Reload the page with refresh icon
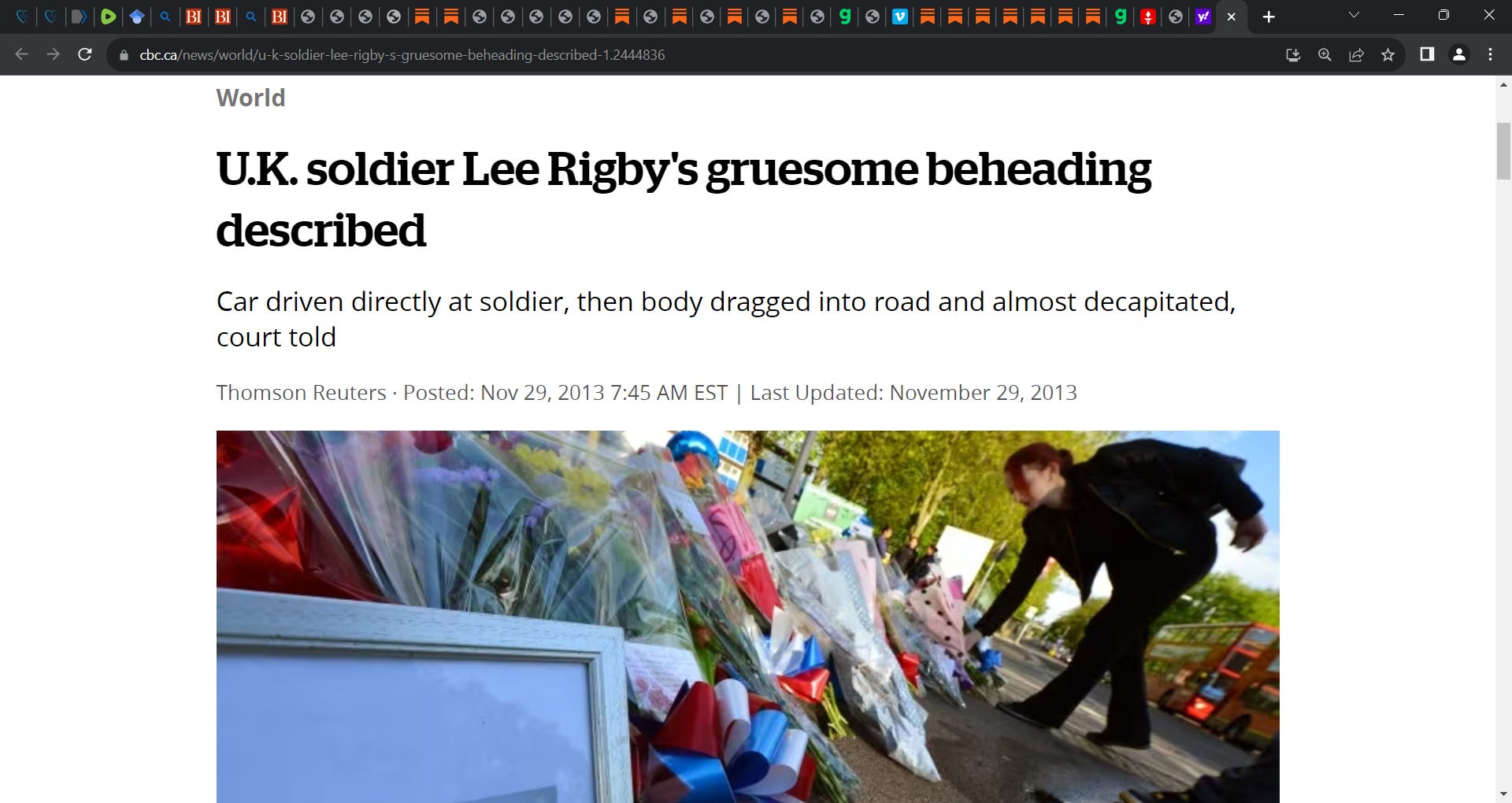The width and height of the screenshot is (1512, 803). [x=85, y=54]
